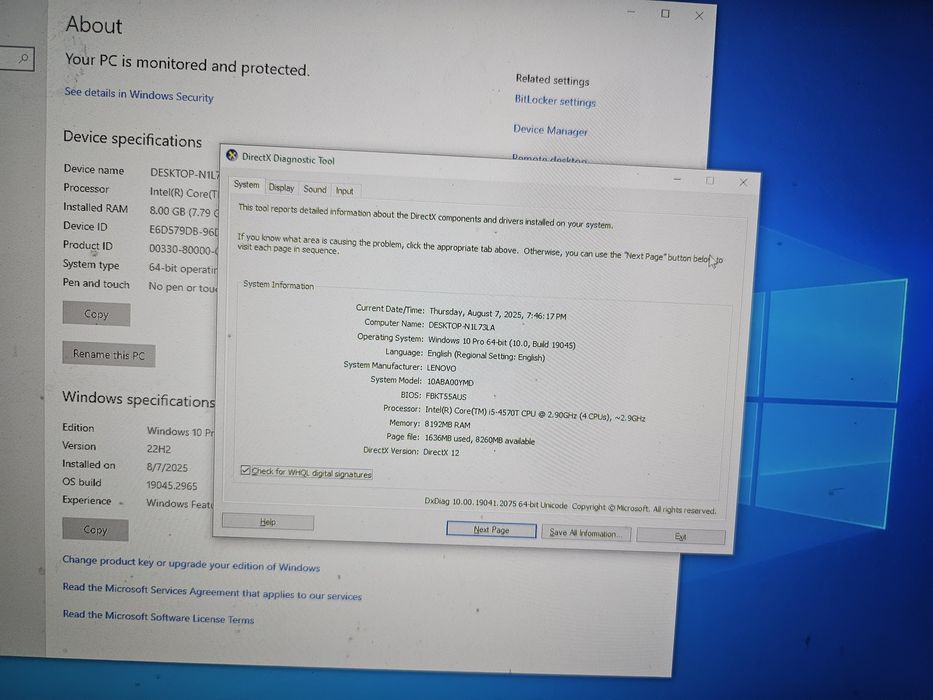933x700 pixels.
Task: Switch to the Display tab
Action: pyautogui.click(x=281, y=188)
